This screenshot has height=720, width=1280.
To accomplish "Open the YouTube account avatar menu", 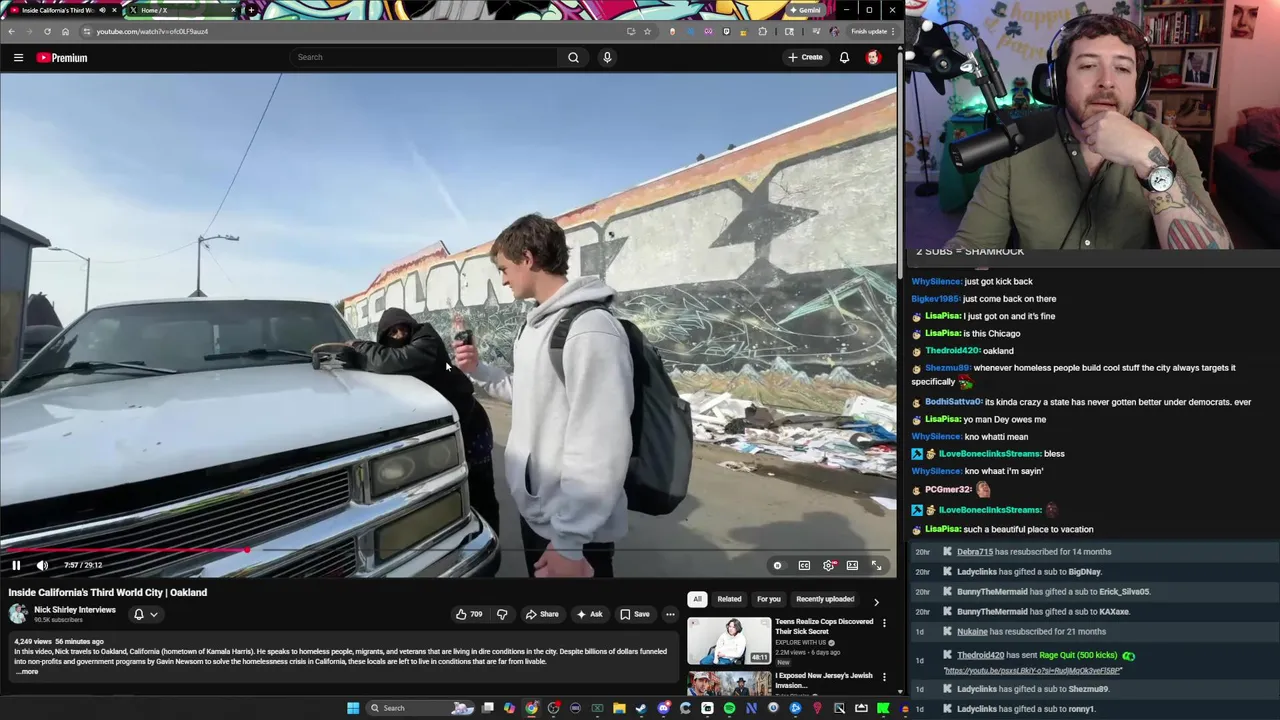I will pyautogui.click(x=873, y=57).
